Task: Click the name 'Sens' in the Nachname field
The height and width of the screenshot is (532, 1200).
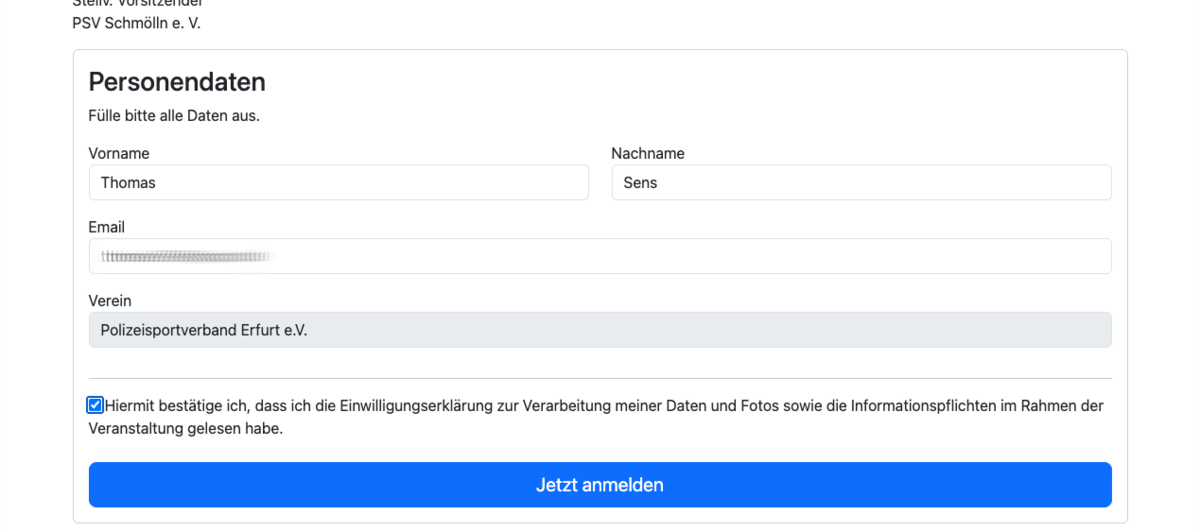Action: click(640, 183)
